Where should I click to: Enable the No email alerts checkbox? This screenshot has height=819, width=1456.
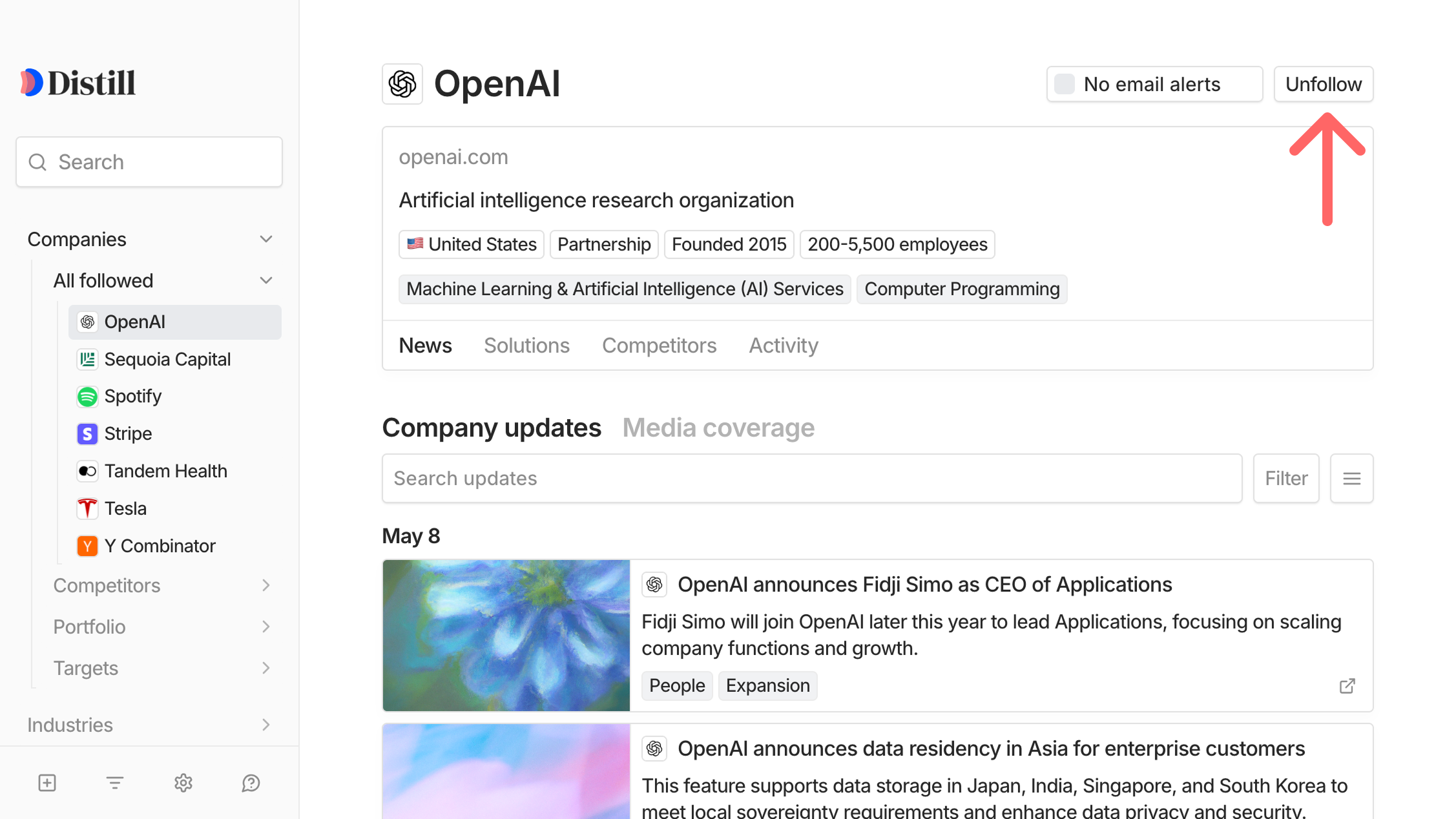[x=1063, y=84]
